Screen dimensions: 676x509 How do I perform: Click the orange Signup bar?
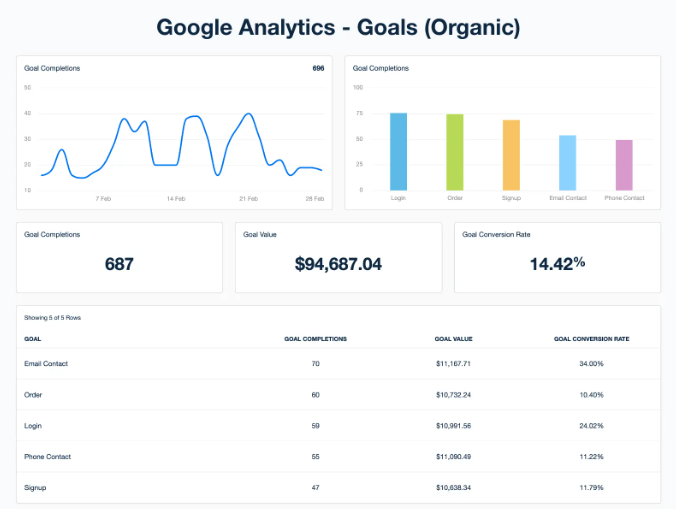click(x=511, y=155)
